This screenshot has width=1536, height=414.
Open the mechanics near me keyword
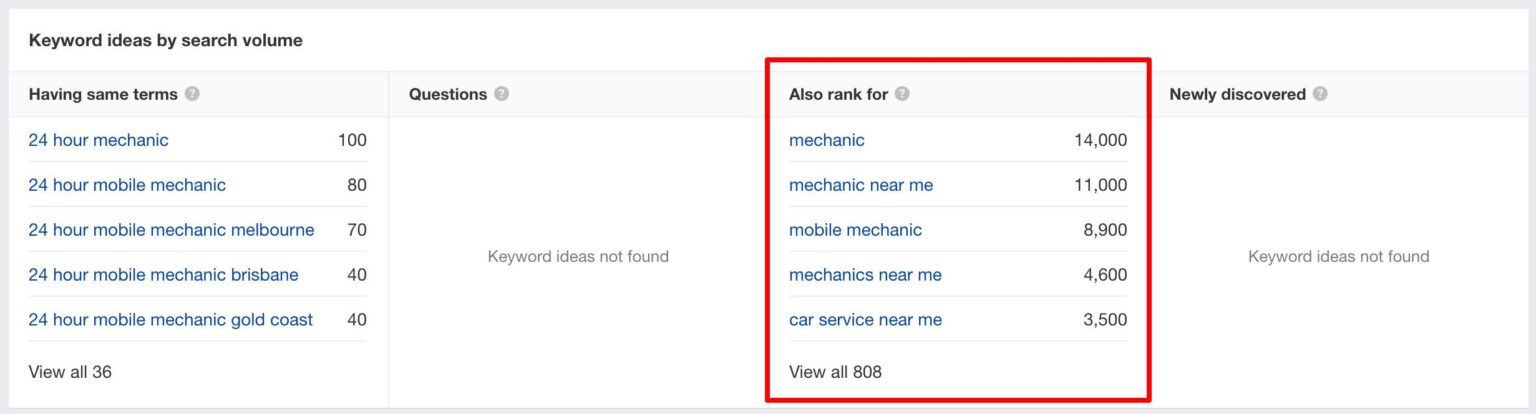click(865, 275)
